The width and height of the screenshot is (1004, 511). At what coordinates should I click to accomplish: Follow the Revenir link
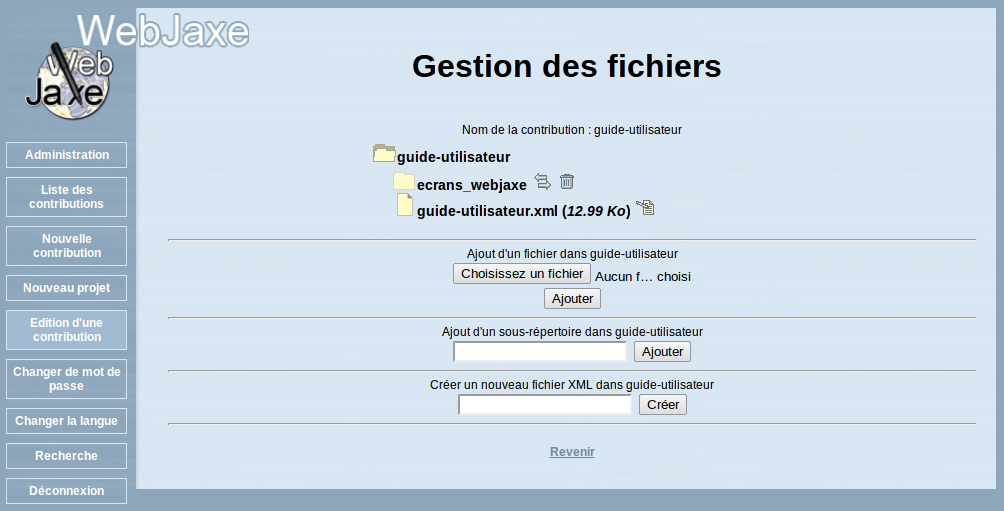[572, 452]
